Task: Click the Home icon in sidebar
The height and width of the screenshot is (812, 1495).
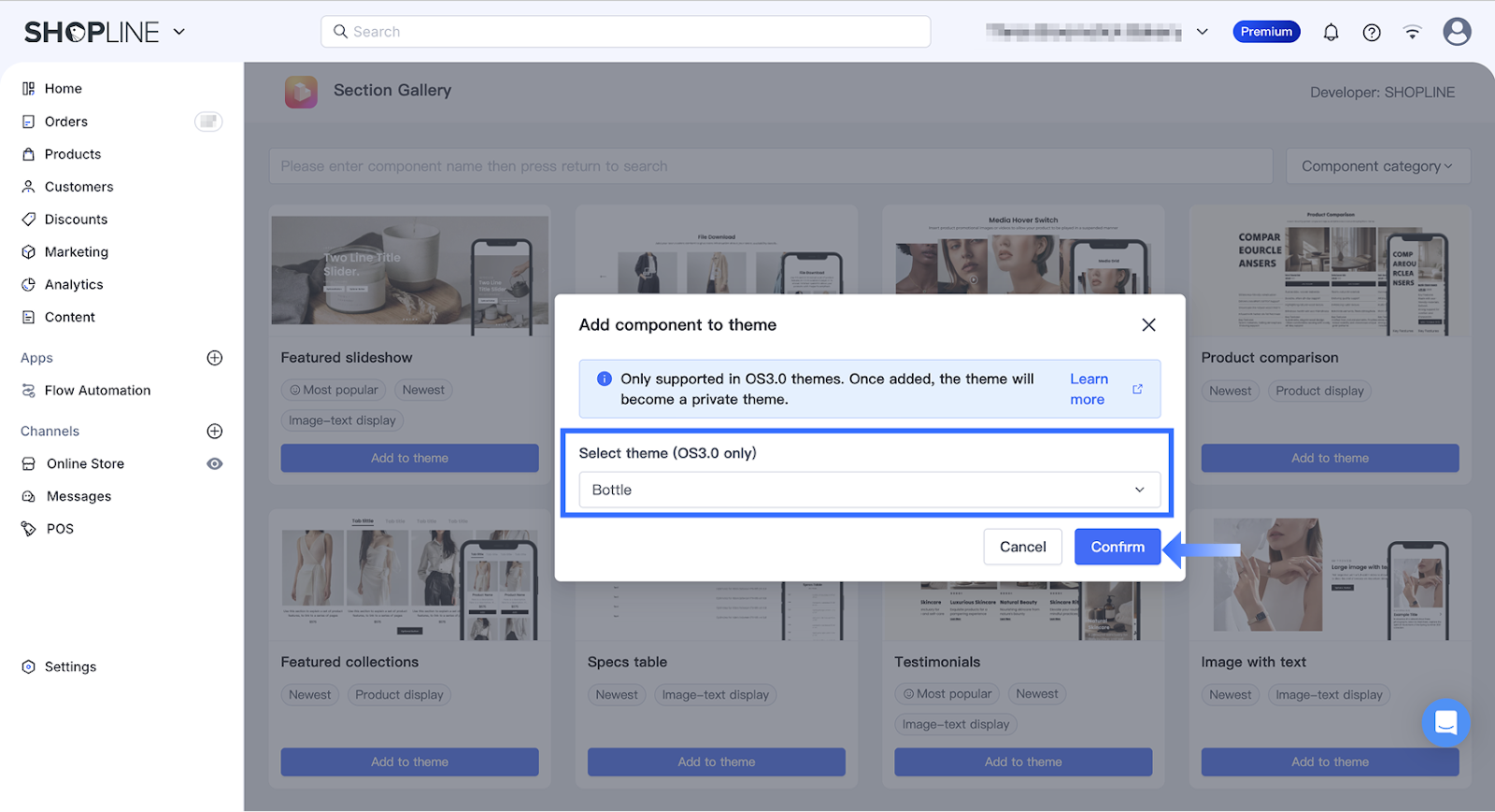Action: coord(28,89)
